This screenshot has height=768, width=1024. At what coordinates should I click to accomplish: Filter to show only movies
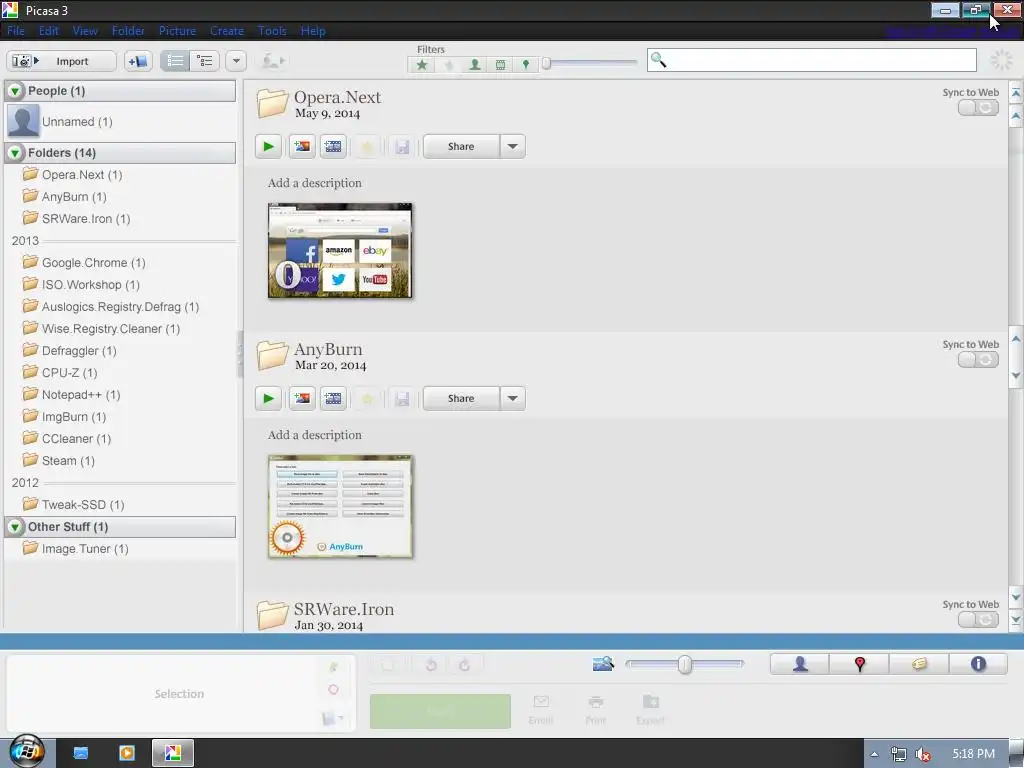500,65
